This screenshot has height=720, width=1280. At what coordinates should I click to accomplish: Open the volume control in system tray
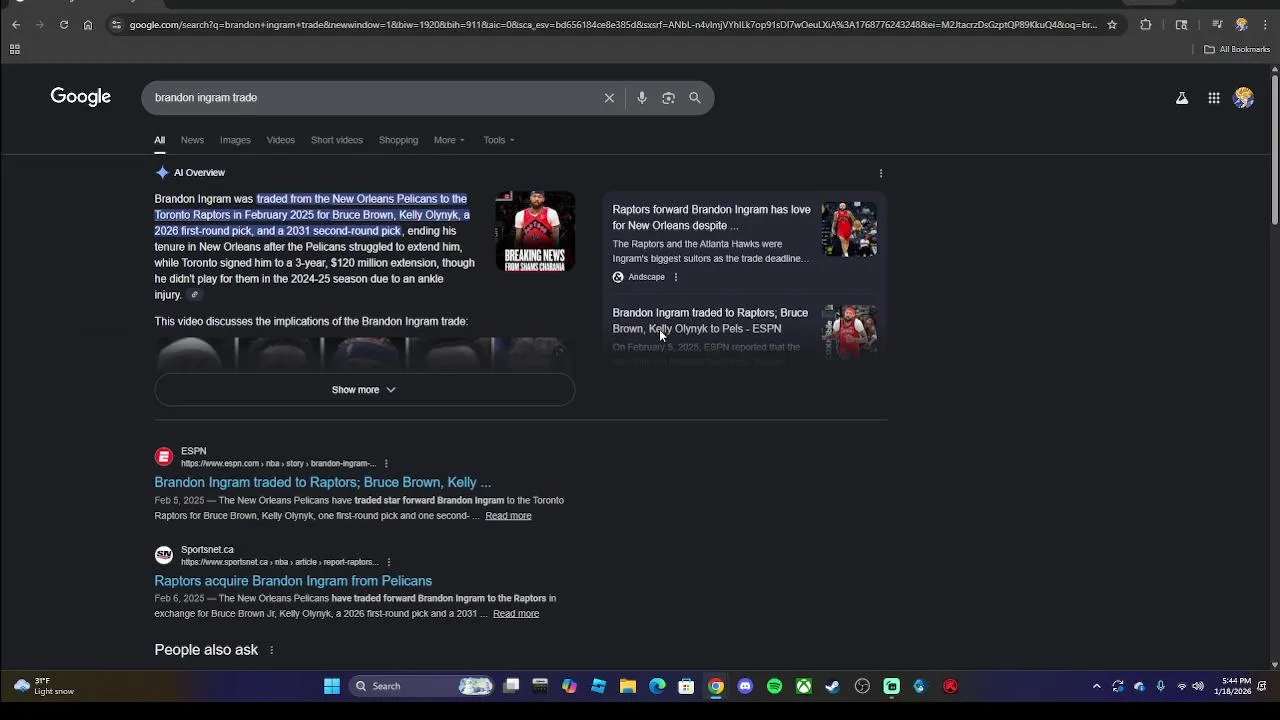[1198, 686]
